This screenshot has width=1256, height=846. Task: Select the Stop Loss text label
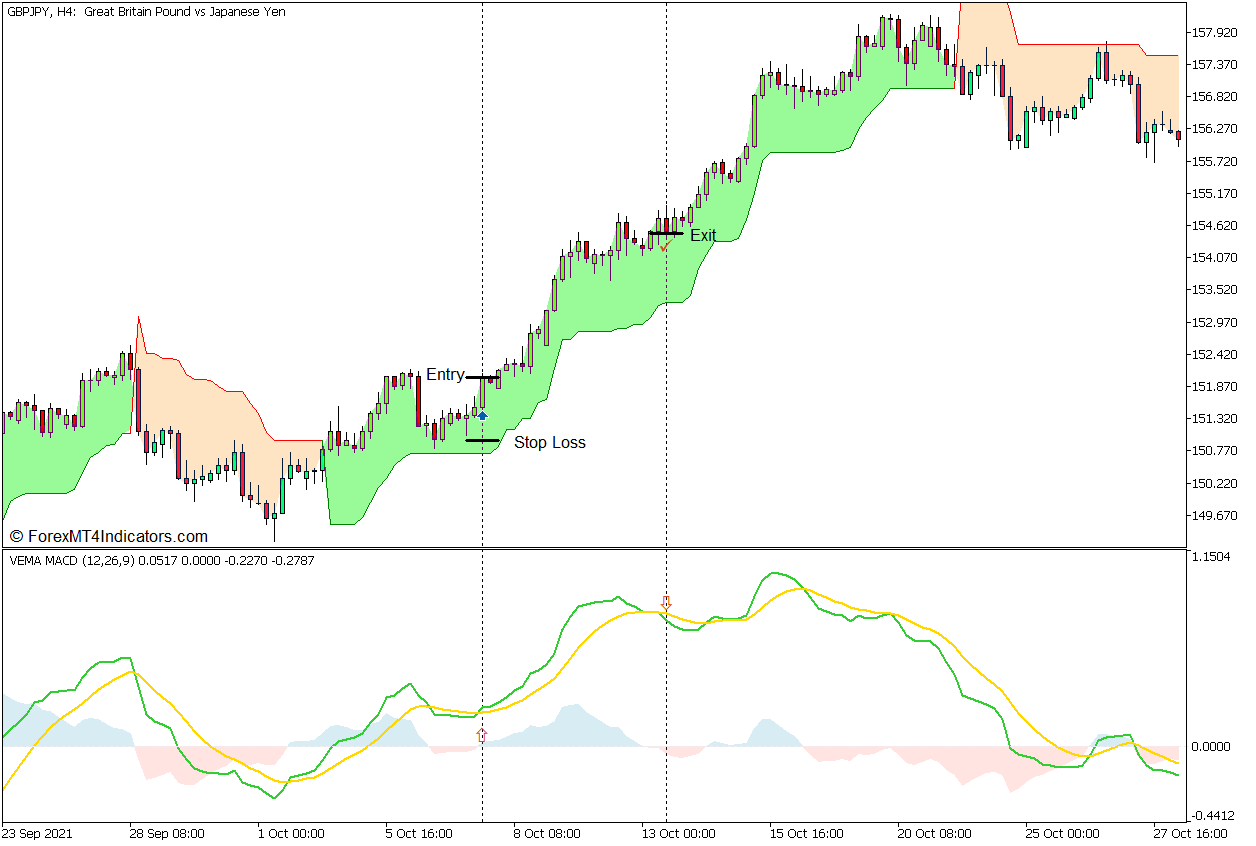click(549, 442)
